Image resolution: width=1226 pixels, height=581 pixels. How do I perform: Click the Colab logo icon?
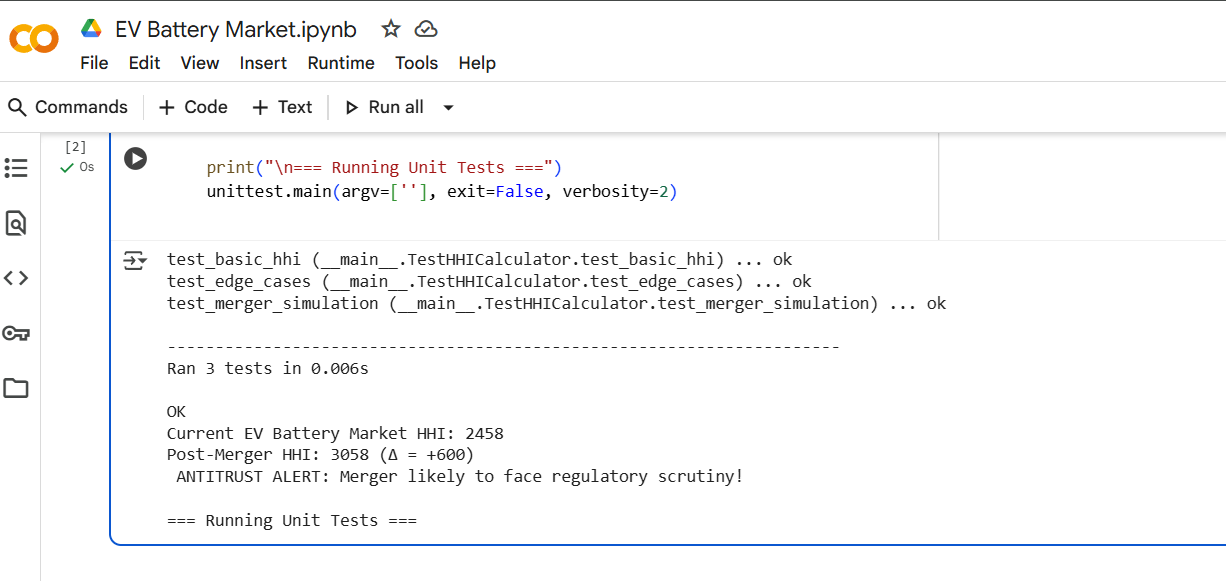click(x=34, y=39)
